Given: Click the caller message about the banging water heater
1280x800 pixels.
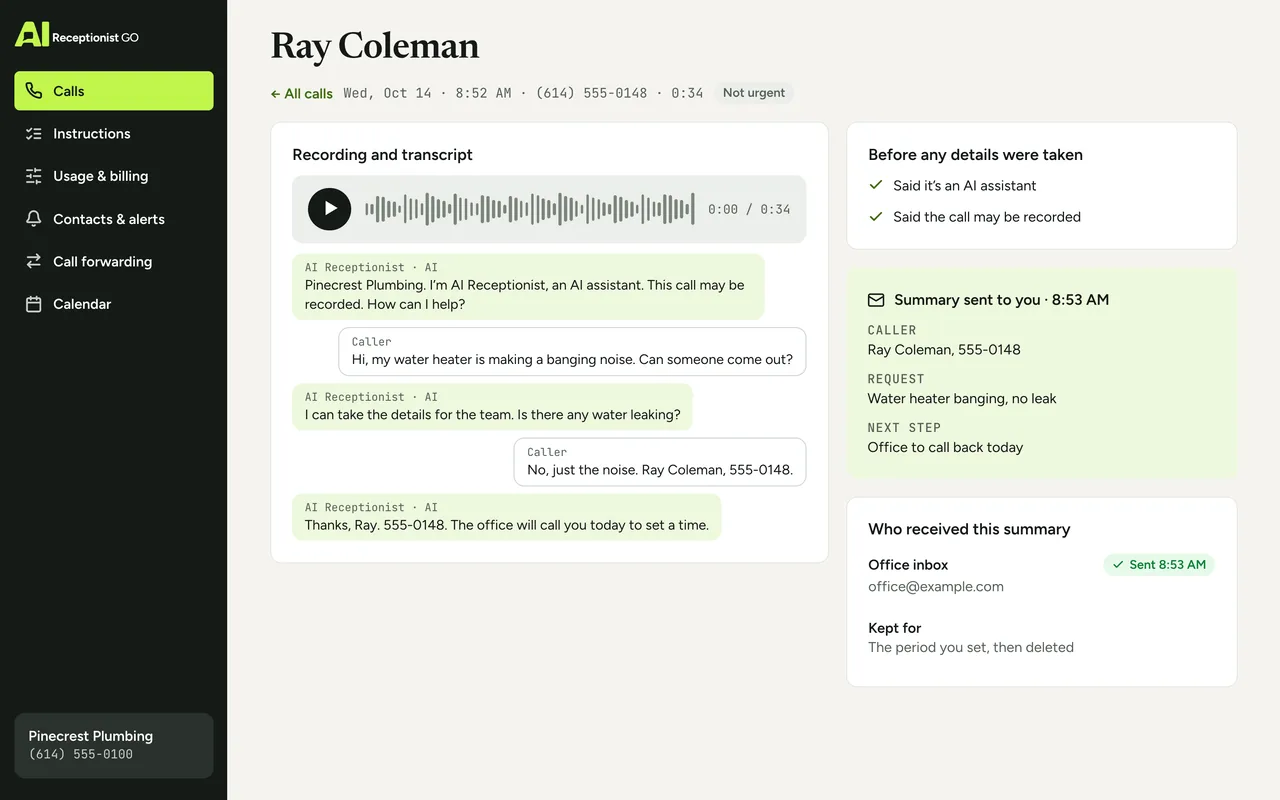Looking at the screenshot, I should pos(572,351).
